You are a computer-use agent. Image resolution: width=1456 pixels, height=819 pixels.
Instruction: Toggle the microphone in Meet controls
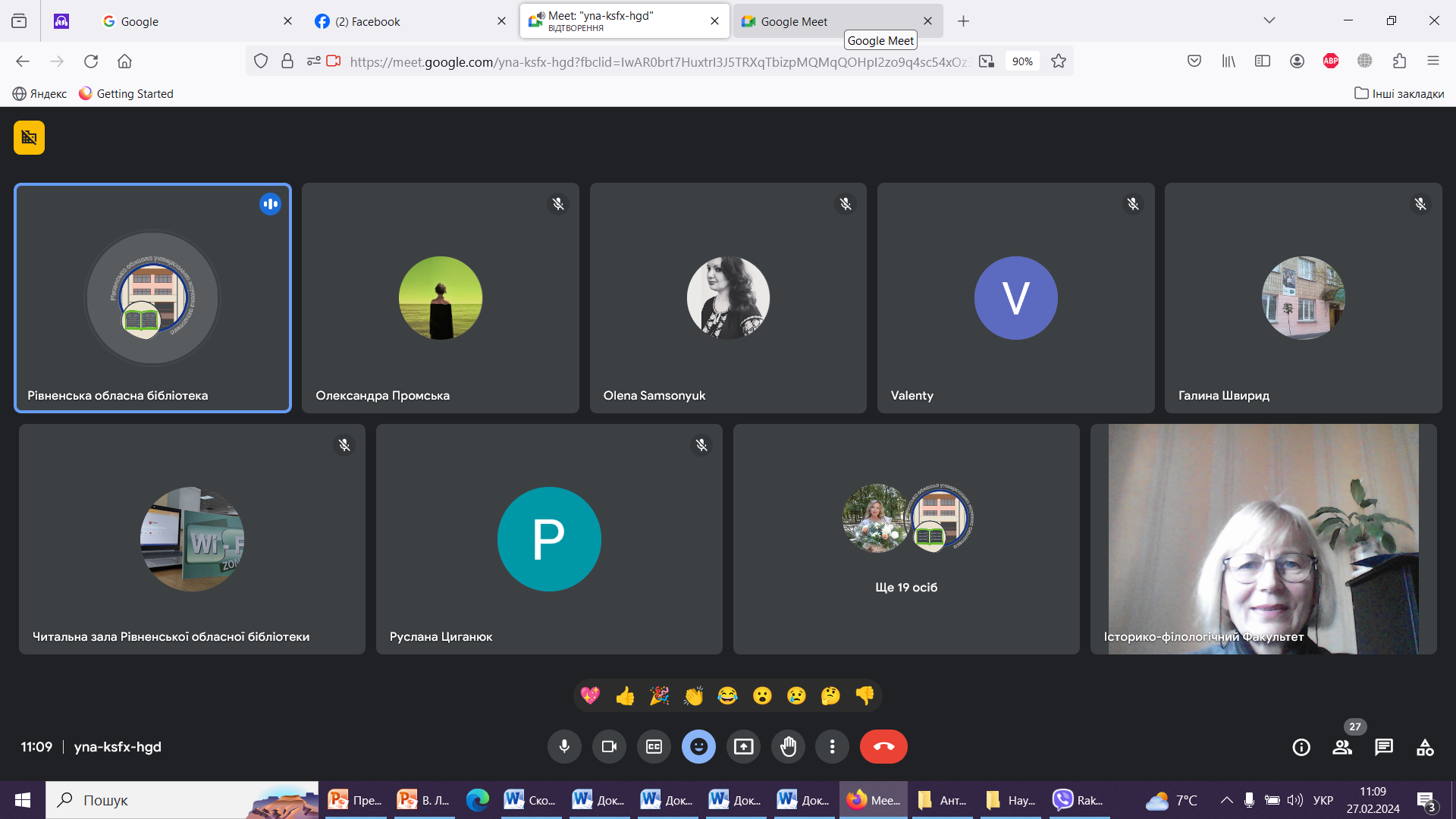[564, 747]
